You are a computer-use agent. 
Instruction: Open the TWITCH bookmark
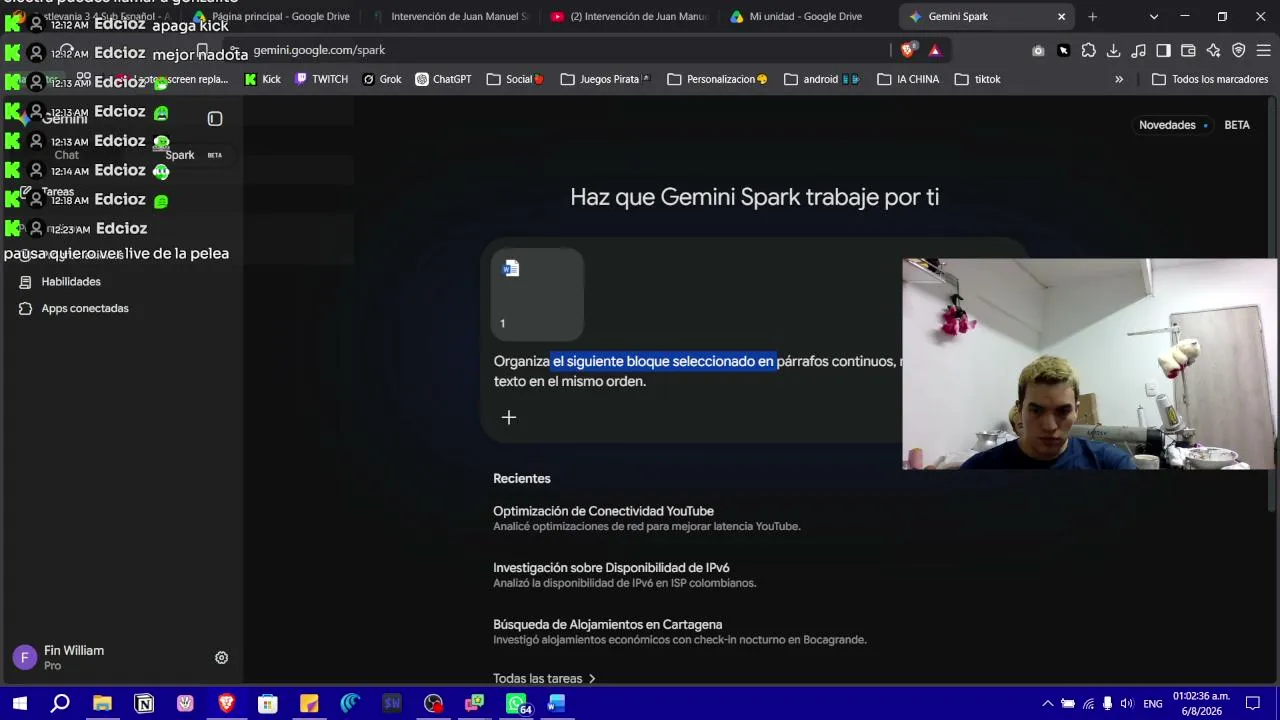tap(321, 79)
